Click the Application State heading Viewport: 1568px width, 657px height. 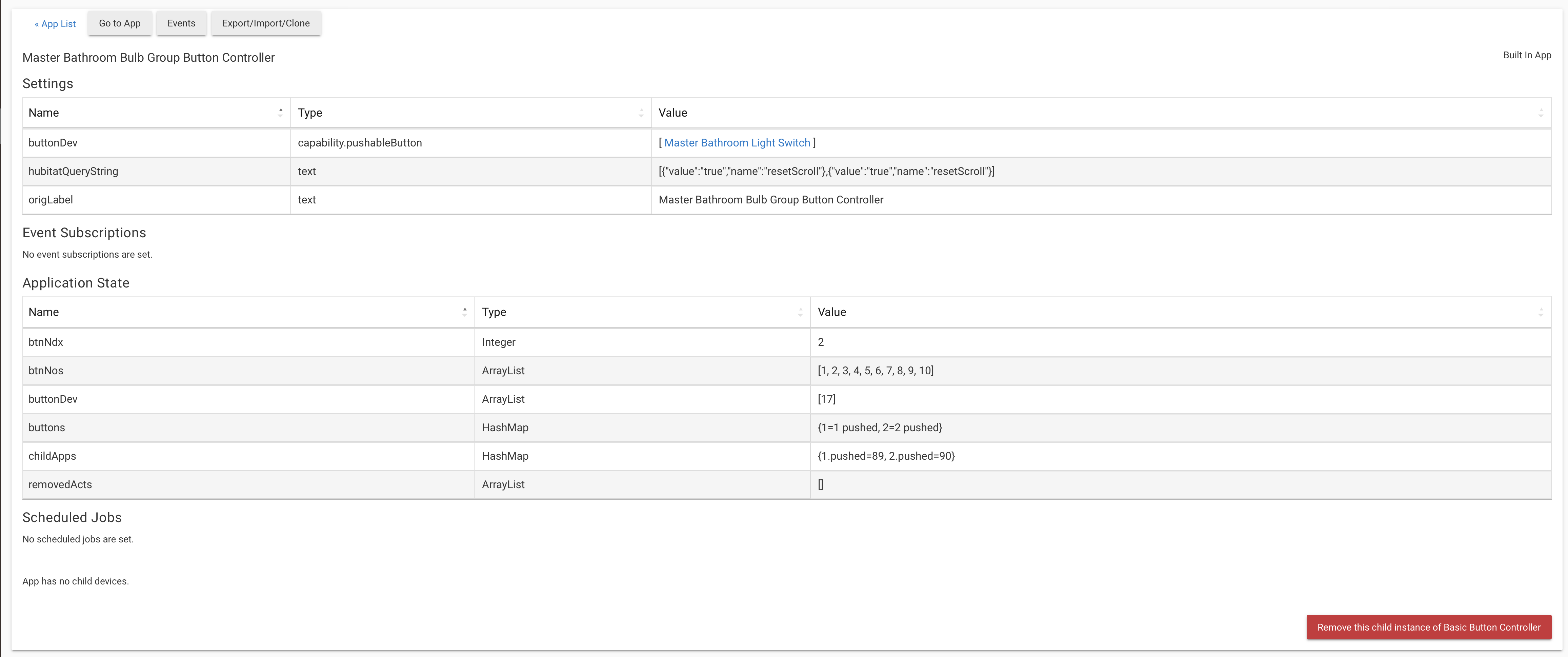click(x=76, y=282)
